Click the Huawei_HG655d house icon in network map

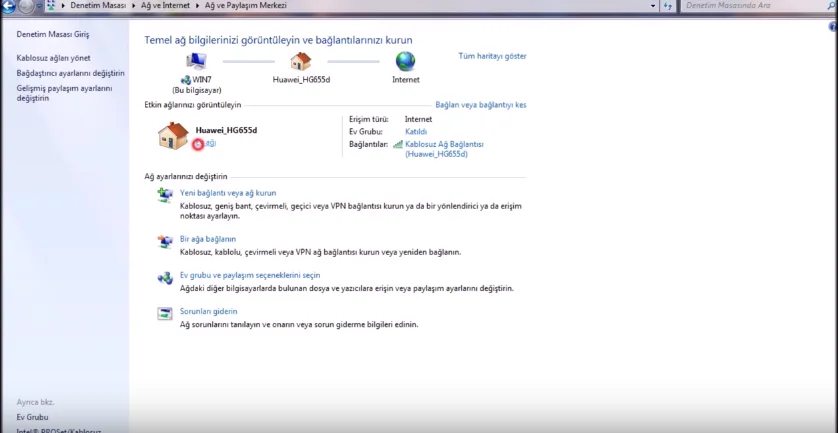point(301,61)
